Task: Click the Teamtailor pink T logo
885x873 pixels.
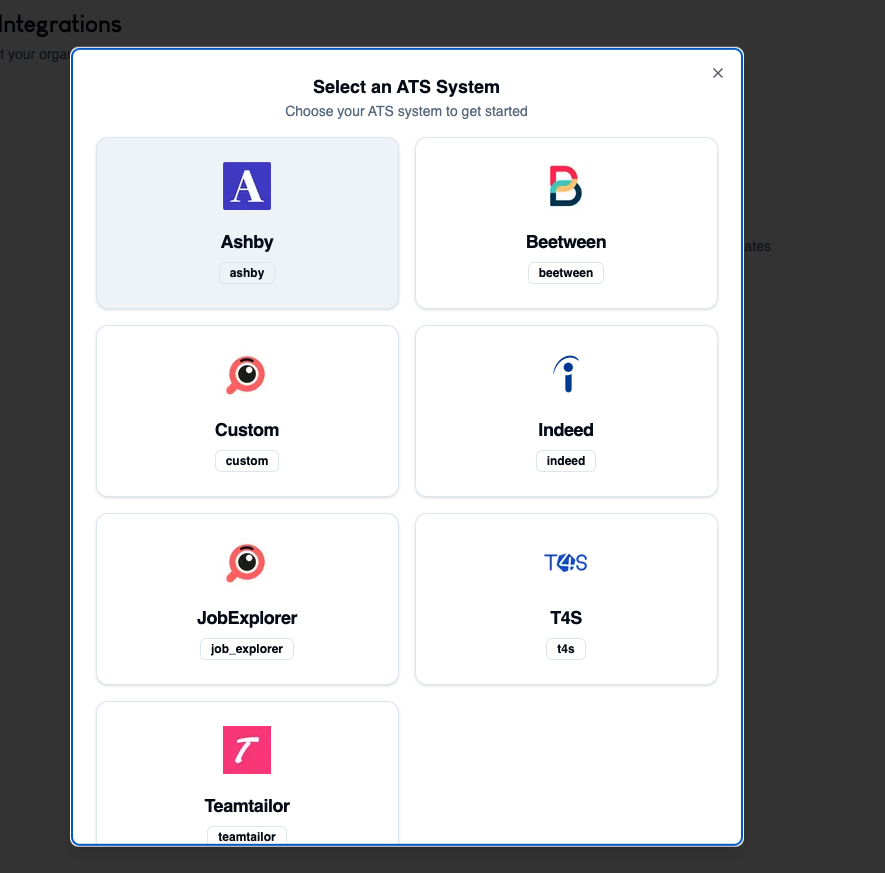Action: [x=247, y=750]
